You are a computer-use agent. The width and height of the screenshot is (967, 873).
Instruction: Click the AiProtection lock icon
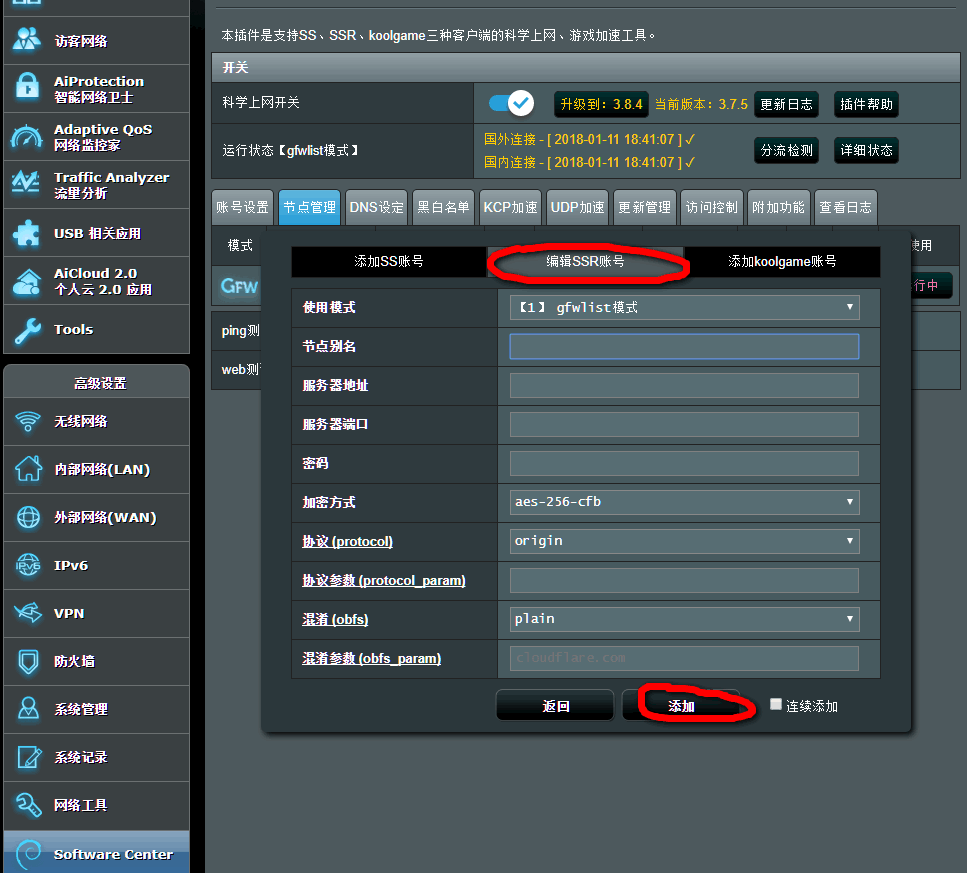point(26,88)
